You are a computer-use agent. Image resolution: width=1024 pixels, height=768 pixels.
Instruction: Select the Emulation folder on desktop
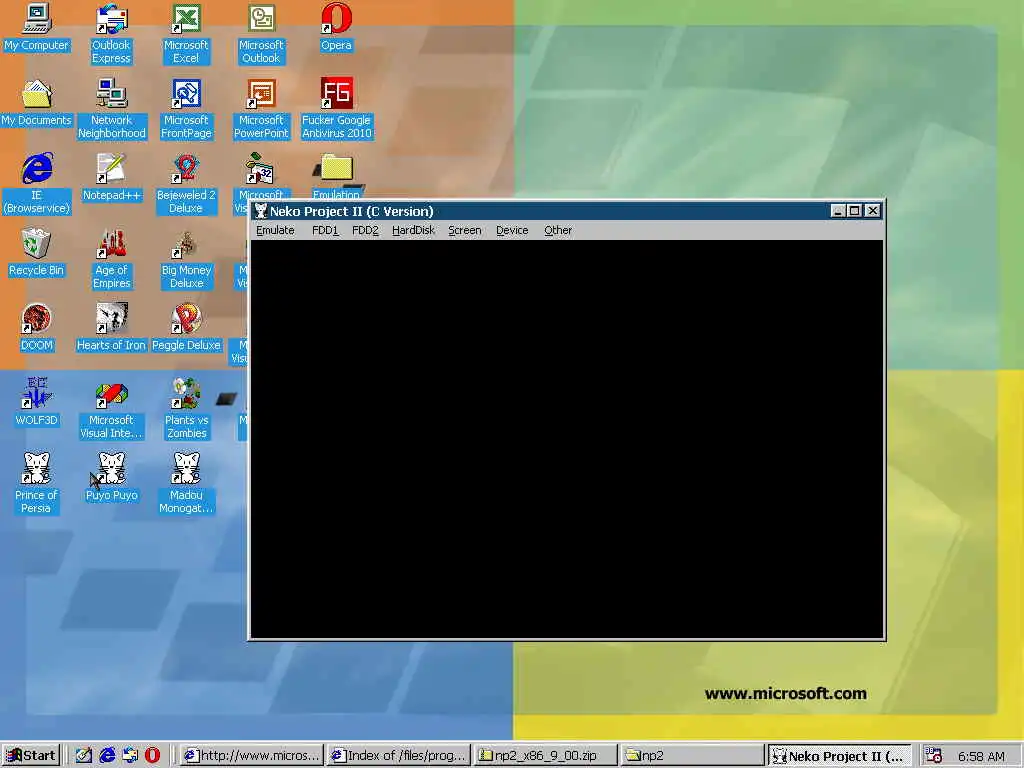click(x=336, y=176)
